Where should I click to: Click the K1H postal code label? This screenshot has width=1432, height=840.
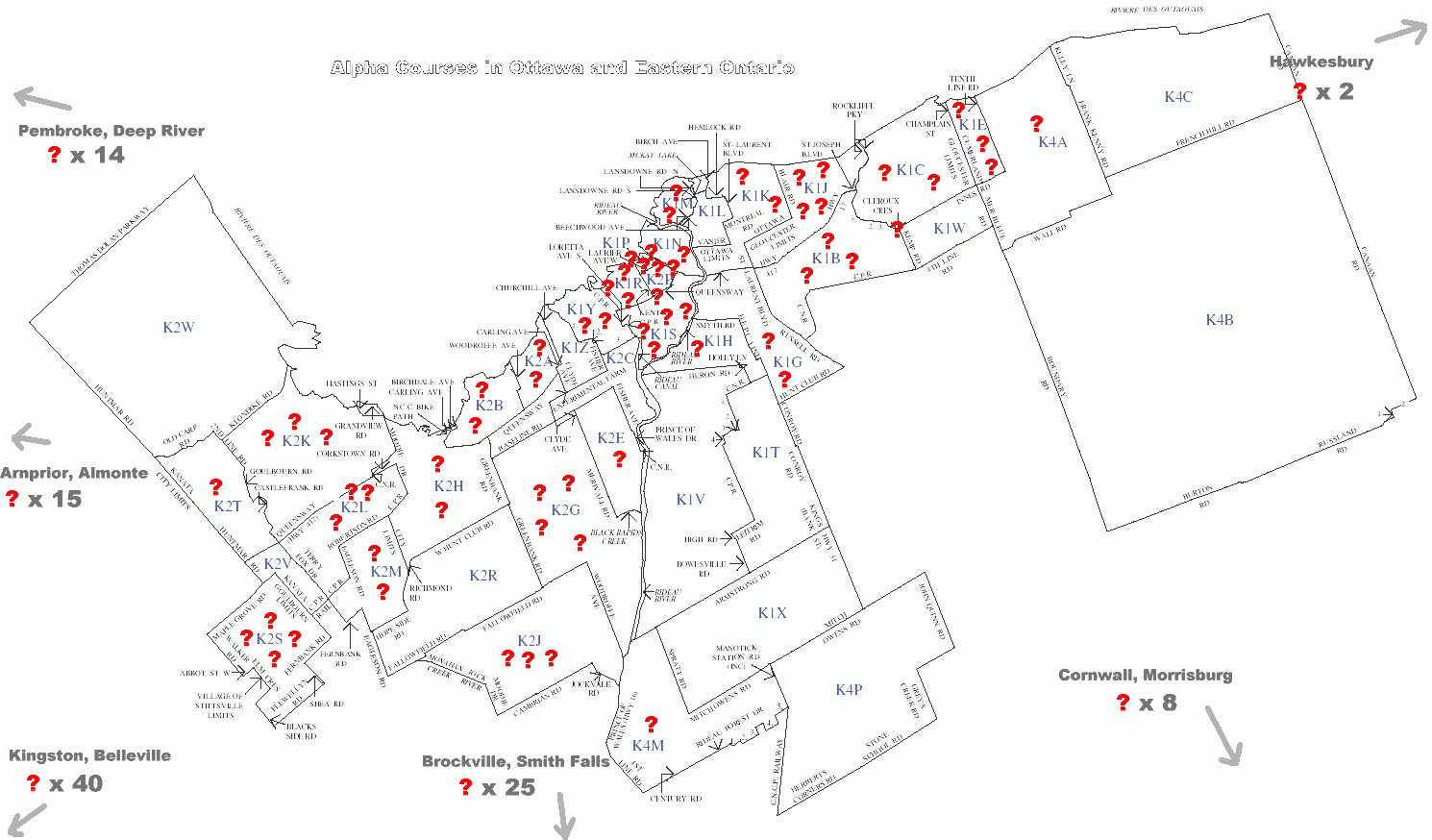click(x=719, y=341)
